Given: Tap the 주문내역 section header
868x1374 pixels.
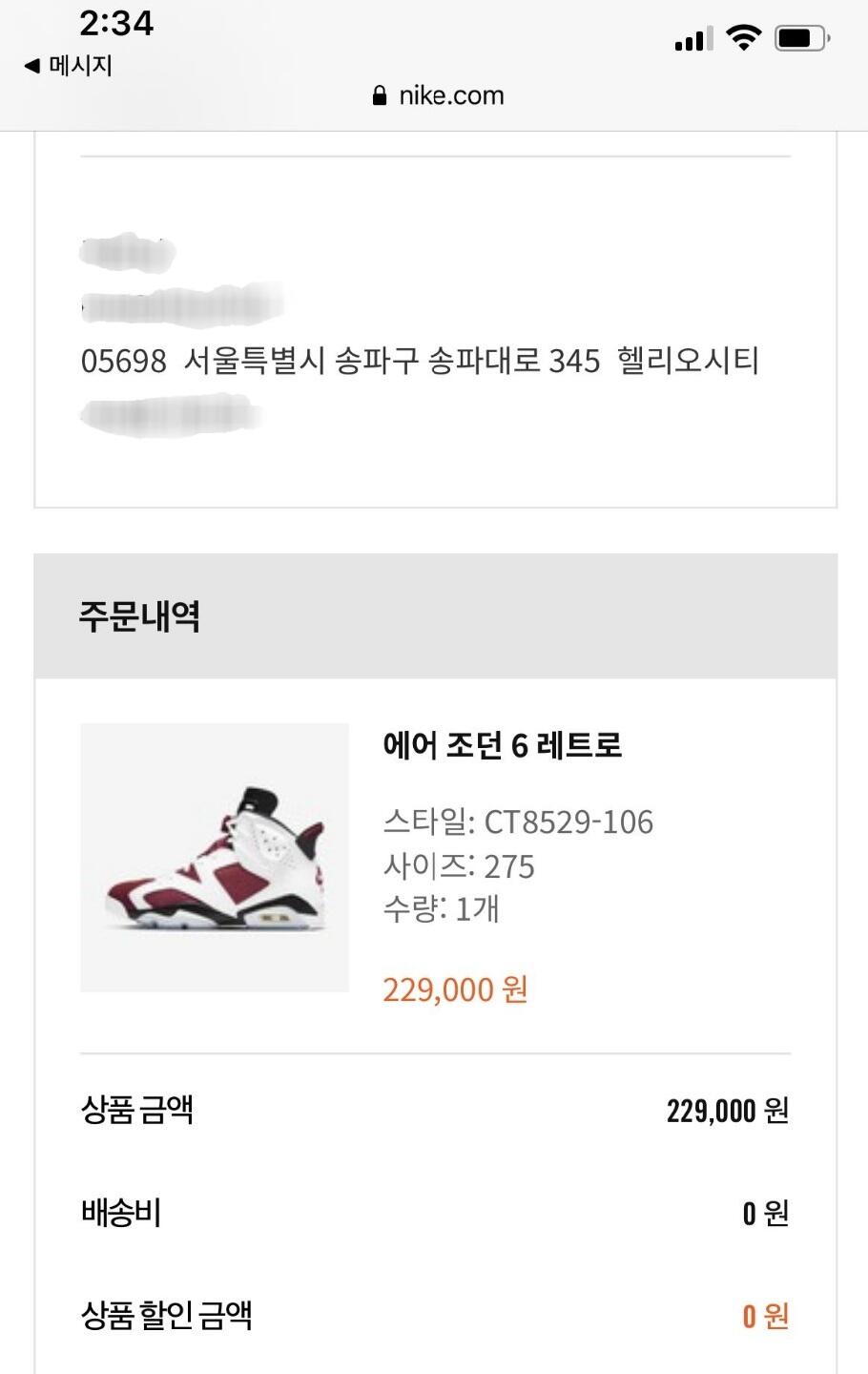Looking at the screenshot, I should 139,616.
